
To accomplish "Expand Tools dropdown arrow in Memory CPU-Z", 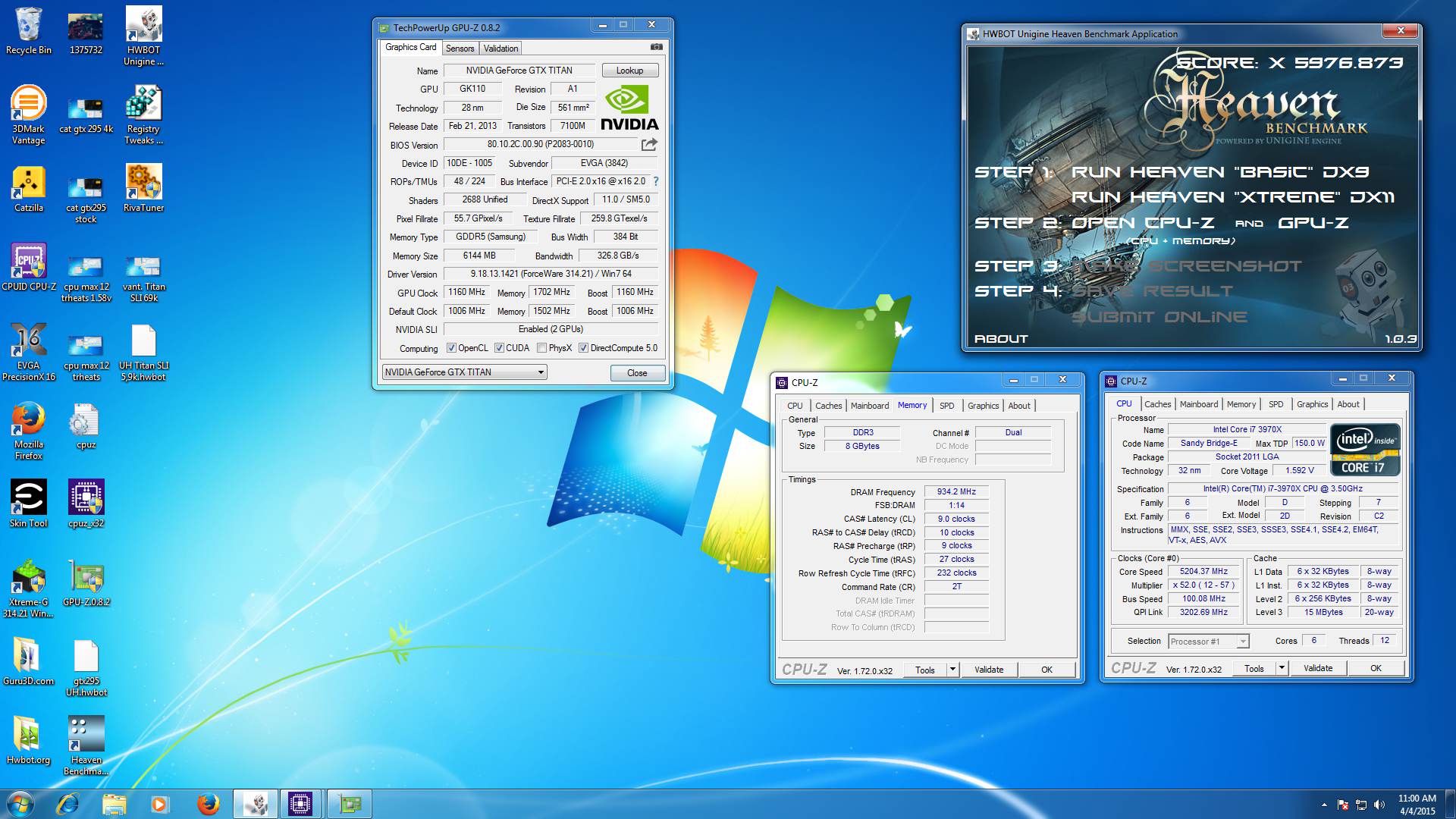I will click(952, 670).
